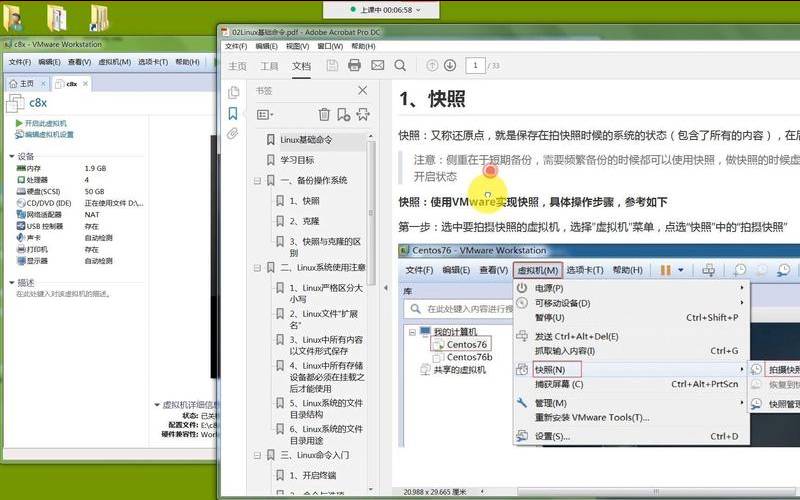Open bookmark 1、开启终端
Viewport: 800px width, 500px height.
[x=313, y=476]
